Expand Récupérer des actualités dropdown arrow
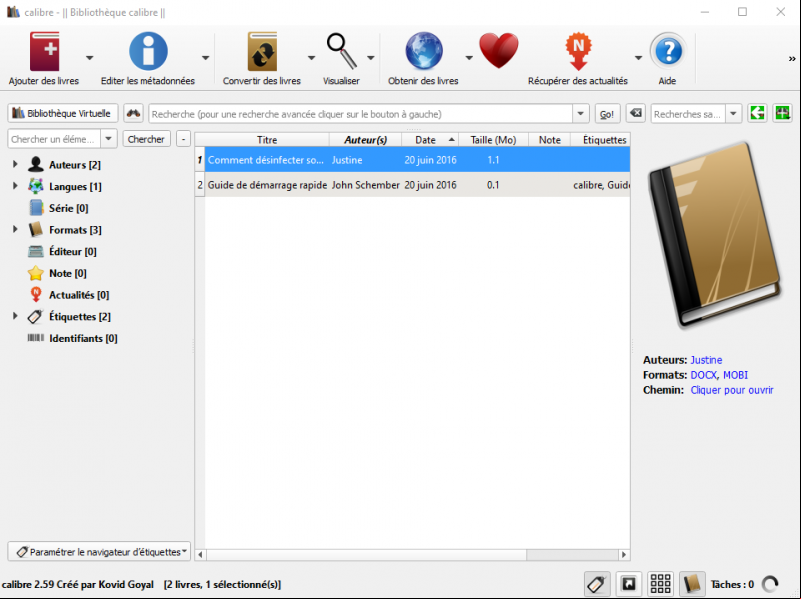This screenshot has width=801, height=599. [639, 58]
